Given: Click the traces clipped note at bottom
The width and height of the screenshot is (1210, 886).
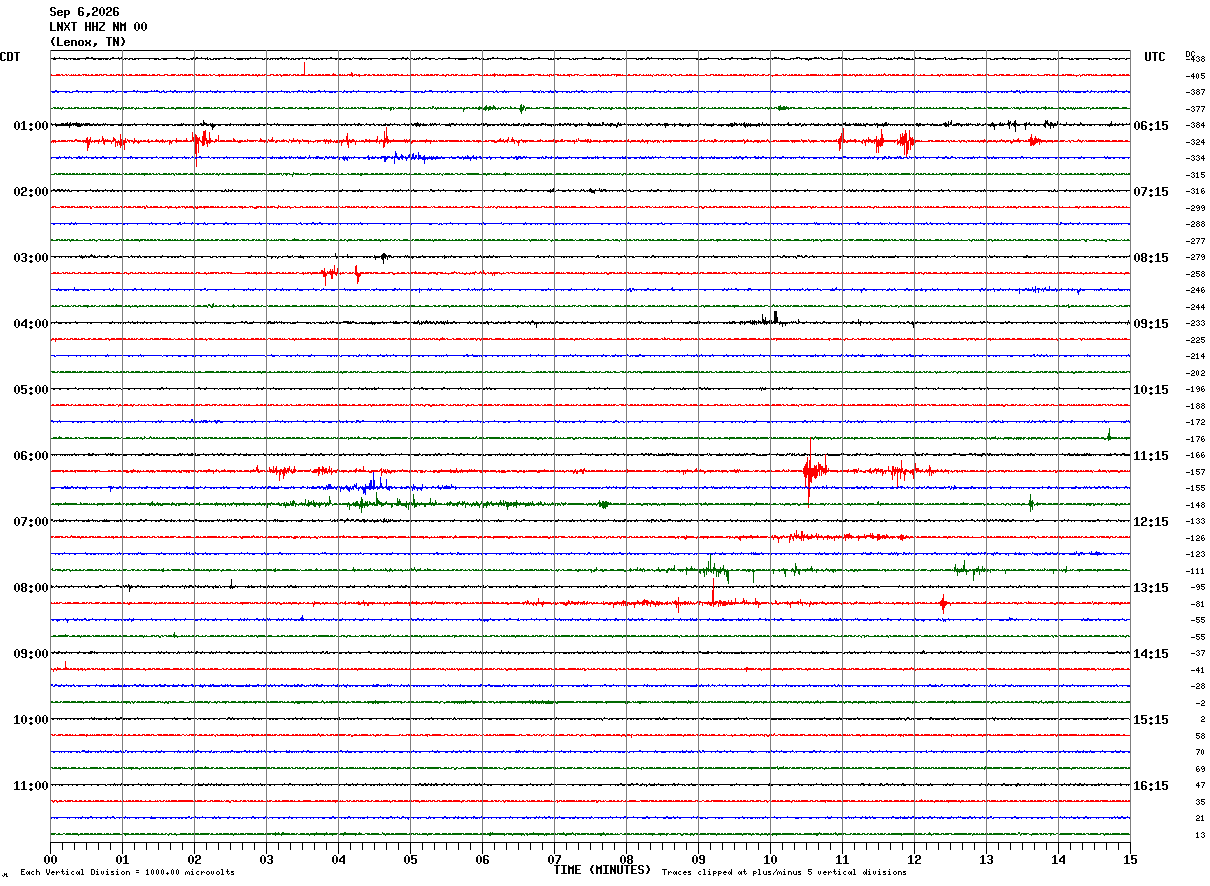Looking at the screenshot, I should [x=784, y=872].
